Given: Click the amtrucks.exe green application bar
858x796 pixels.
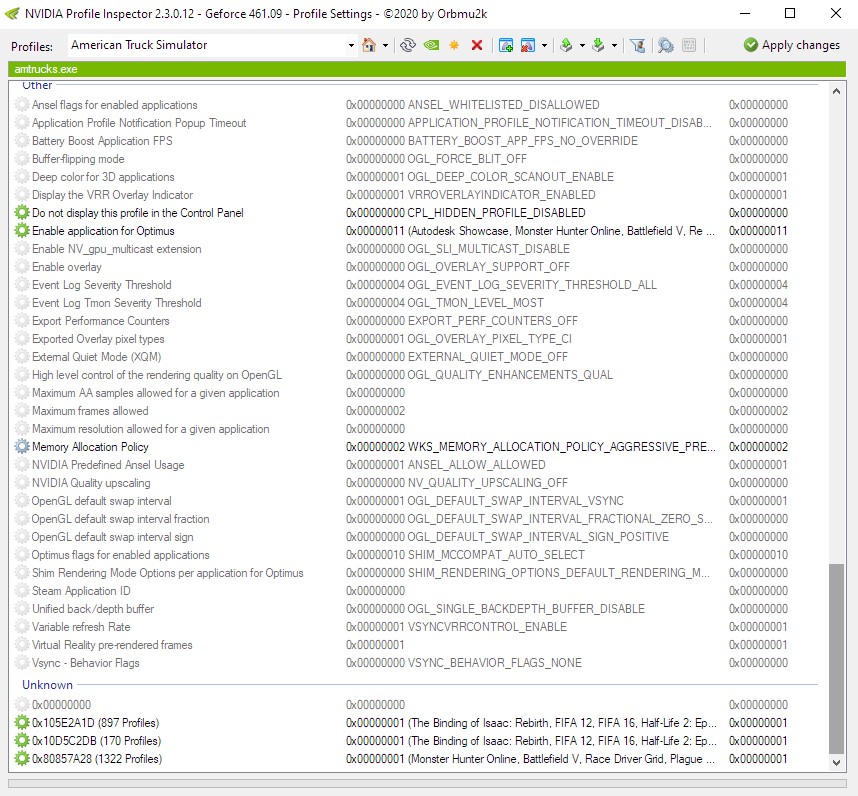Looking at the screenshot, I should pyautogui.click(x=427, y=69).
